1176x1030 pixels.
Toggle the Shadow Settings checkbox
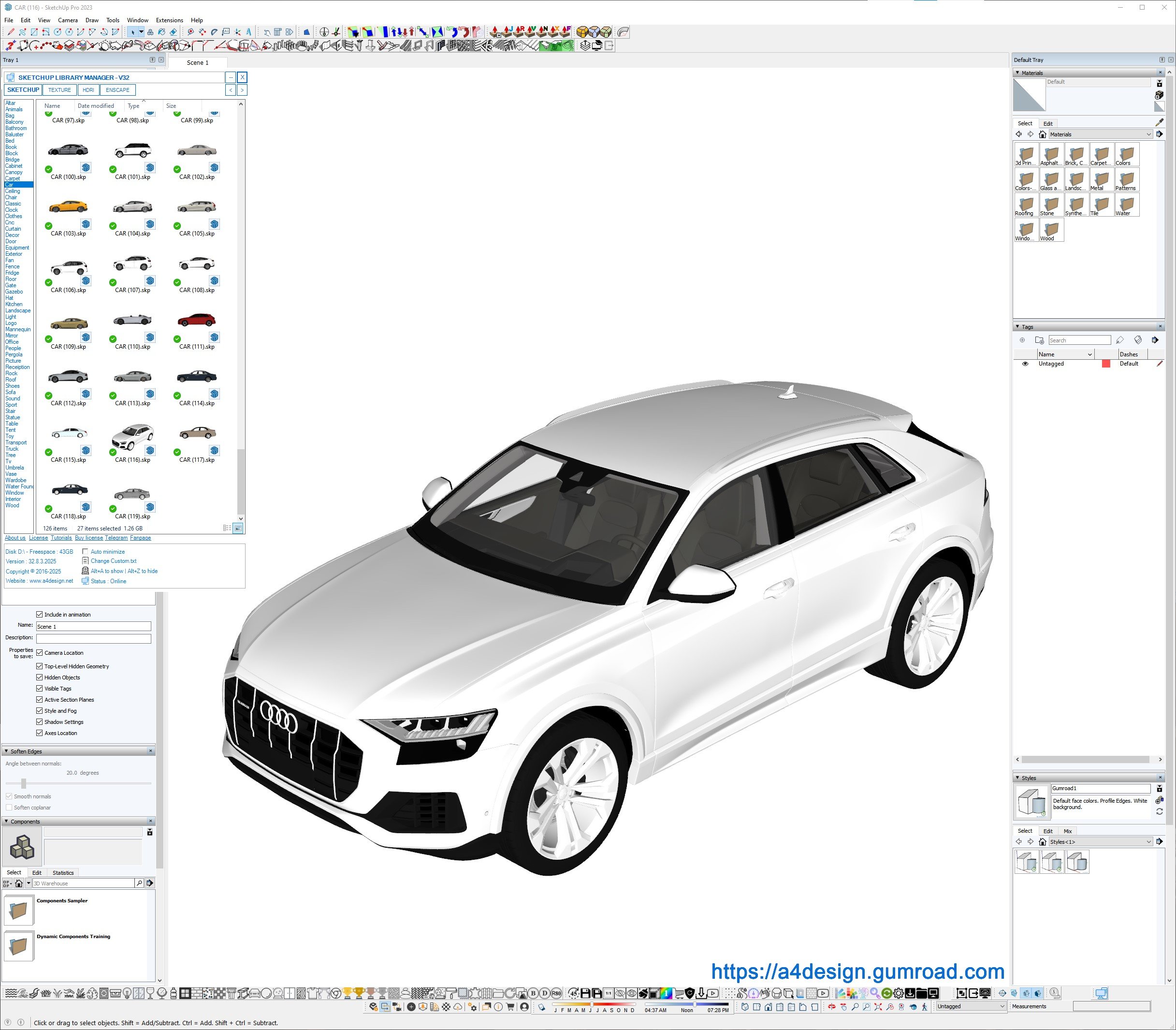point(40,722)
